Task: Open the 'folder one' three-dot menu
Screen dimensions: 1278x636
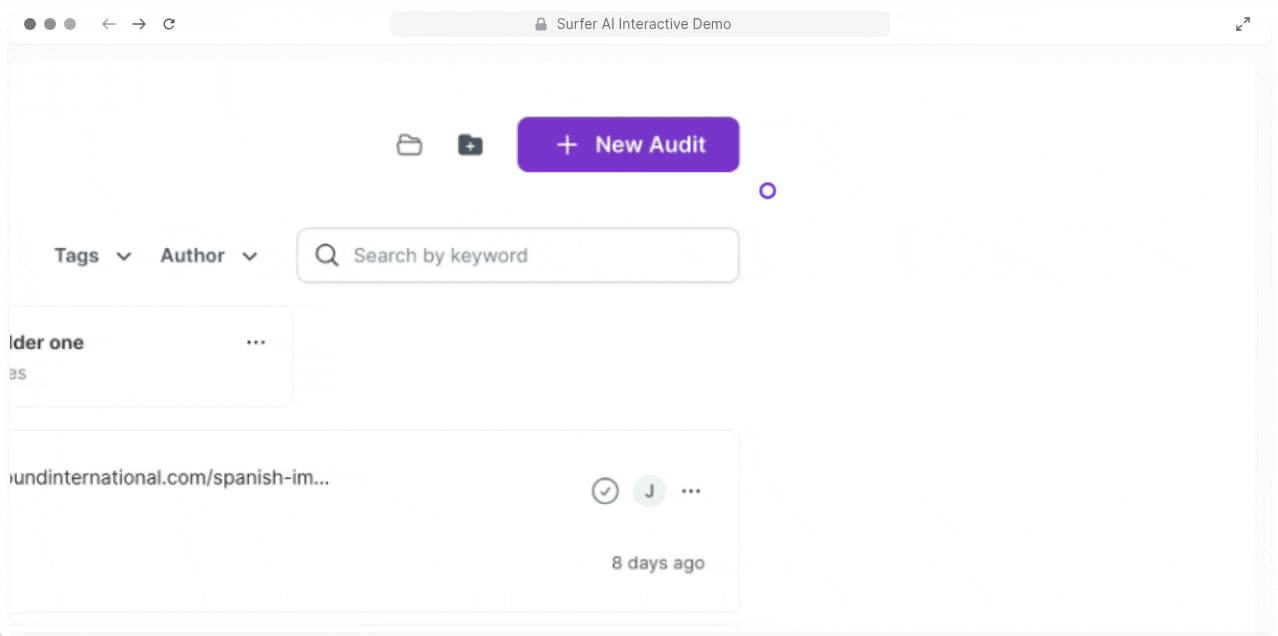Action: [x=256, y=342]
